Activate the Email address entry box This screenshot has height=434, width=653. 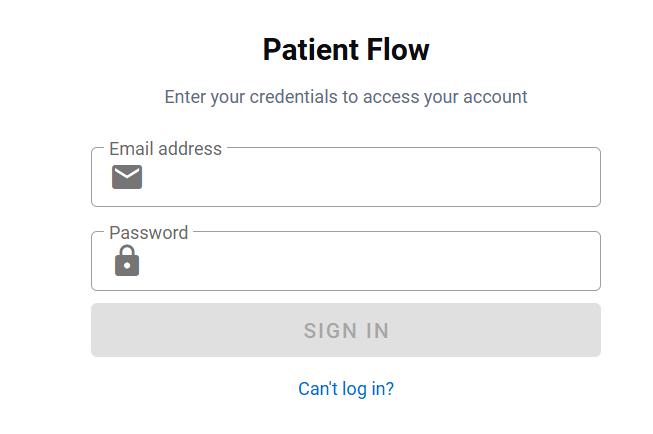click(x=370, y=178)
